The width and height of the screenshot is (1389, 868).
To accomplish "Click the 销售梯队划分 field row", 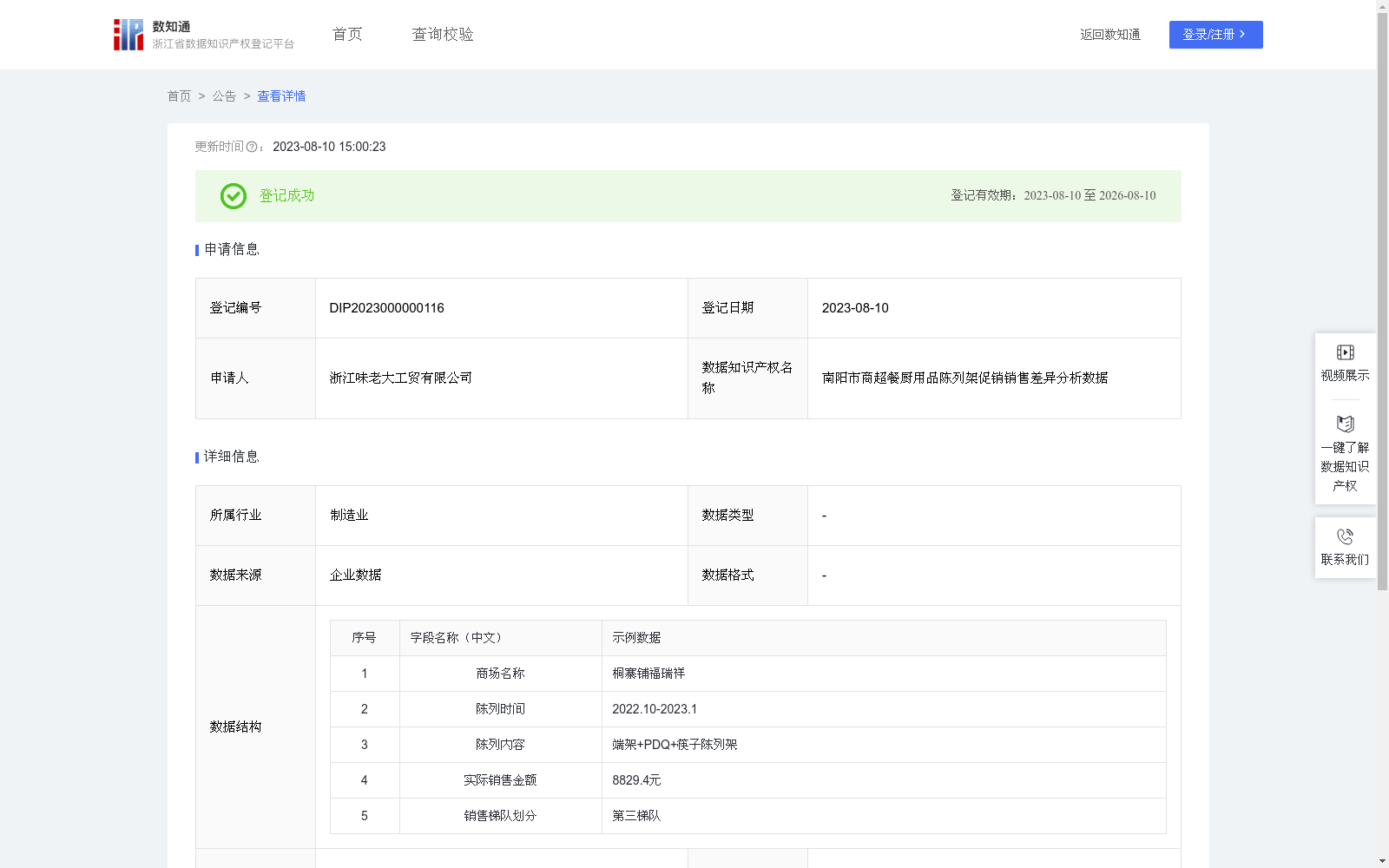I will click(x=747, y=816).
